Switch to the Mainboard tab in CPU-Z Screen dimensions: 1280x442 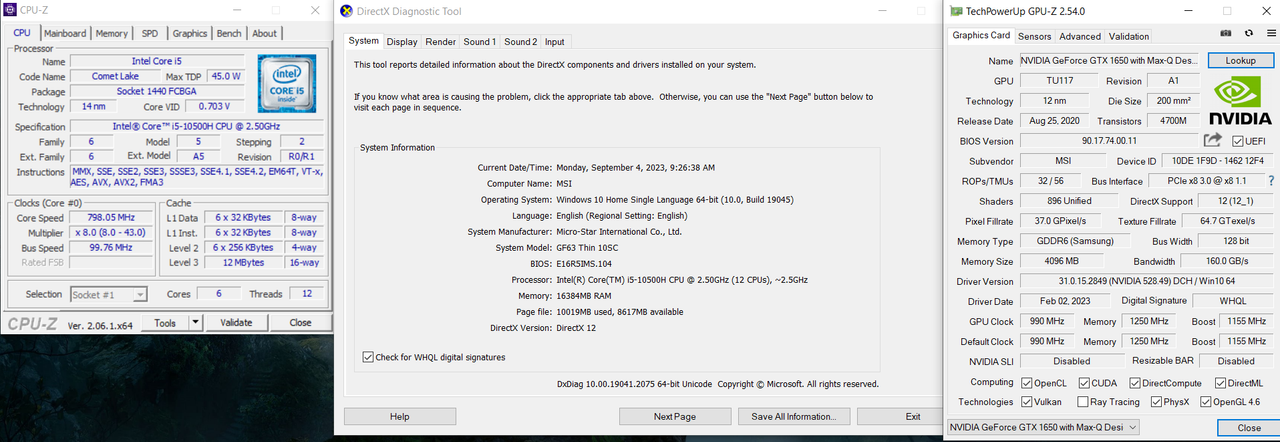pyautogui.click(x=65, y=33)
